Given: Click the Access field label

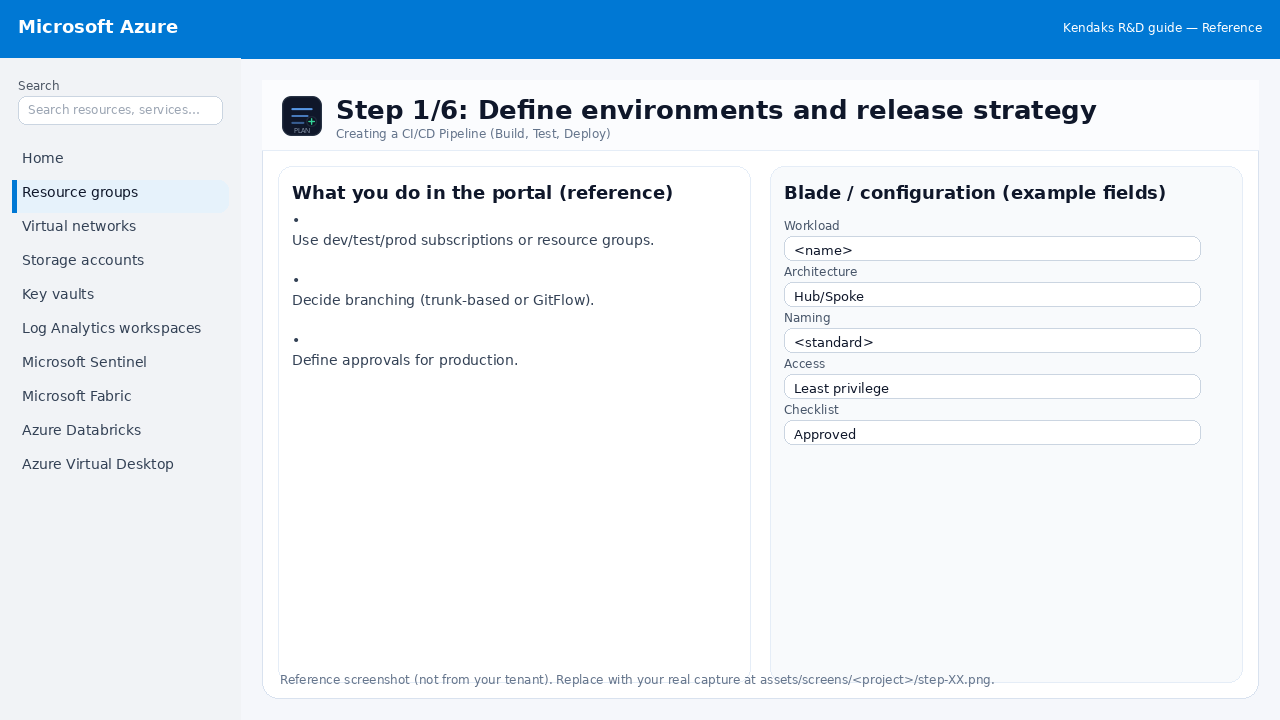Looking at the screenshot, I should [804, 364].
